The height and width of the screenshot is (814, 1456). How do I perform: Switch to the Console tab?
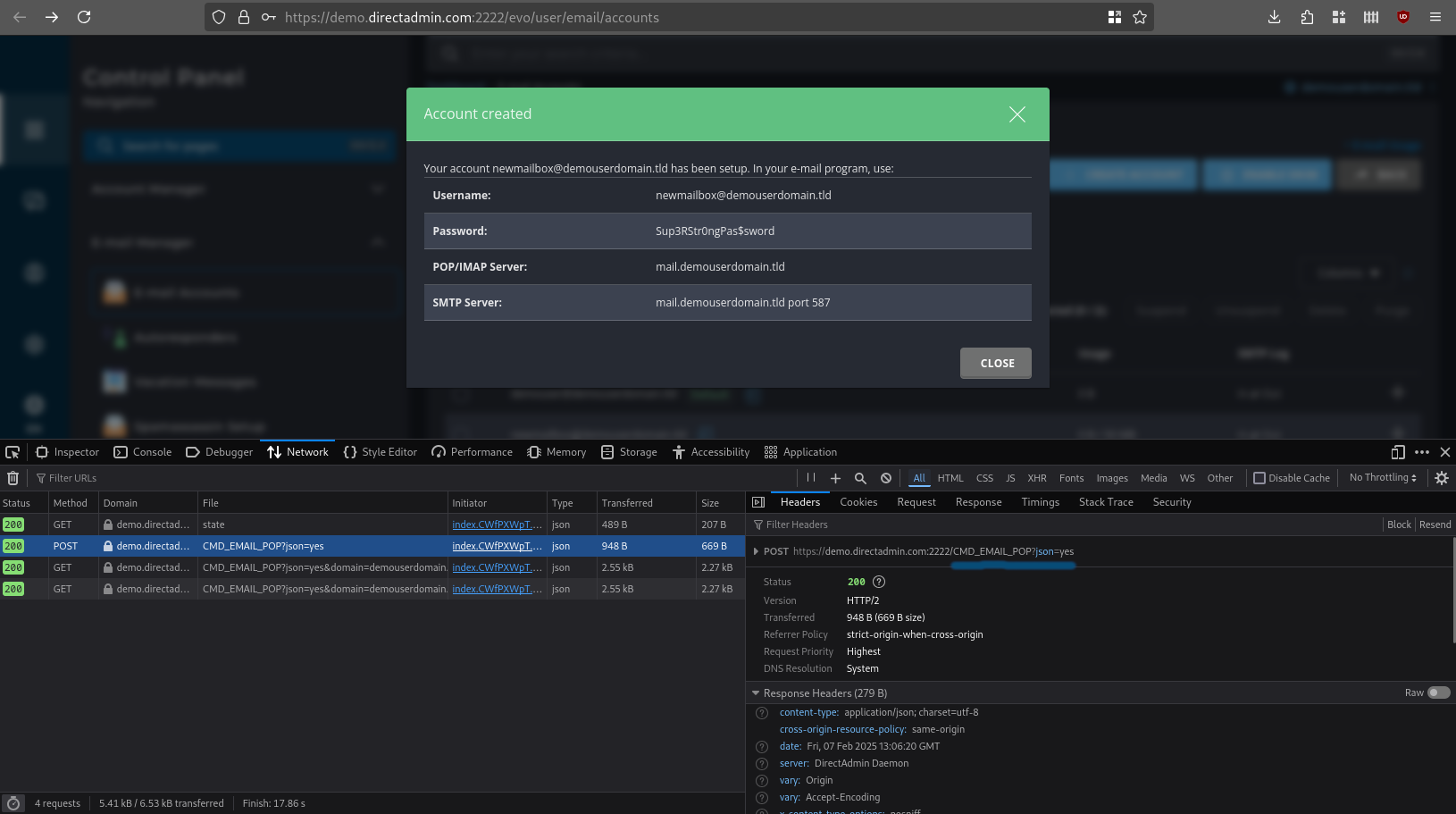[x=143, y=452]
